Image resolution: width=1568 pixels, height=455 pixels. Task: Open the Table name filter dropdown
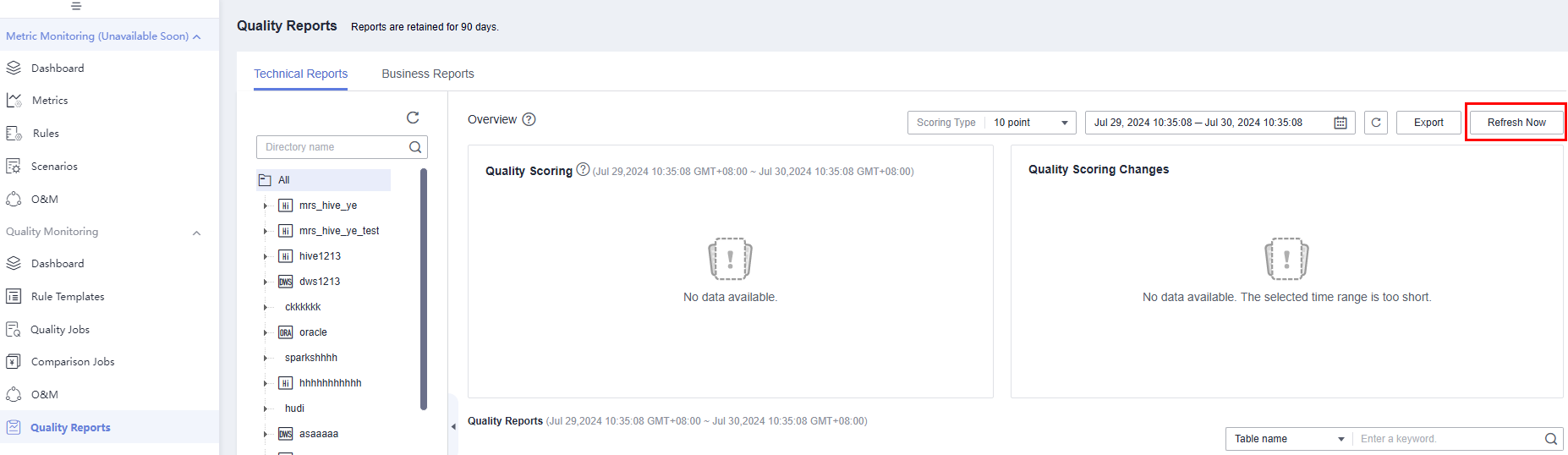[x=1288, y=439]
